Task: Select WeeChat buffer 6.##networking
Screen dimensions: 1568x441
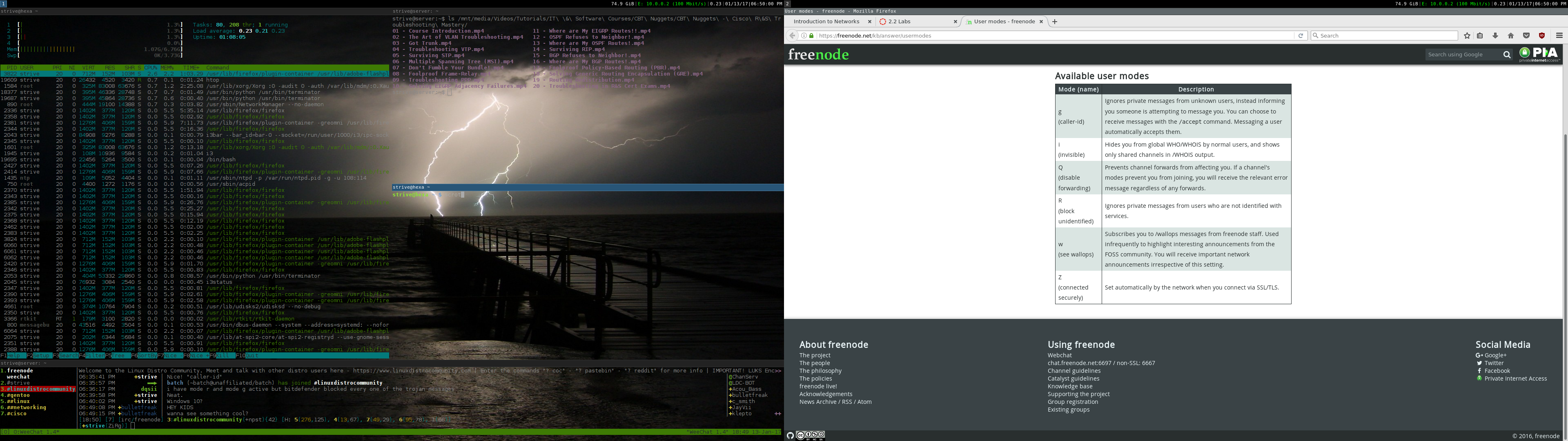Action: [x=23, y=408]
